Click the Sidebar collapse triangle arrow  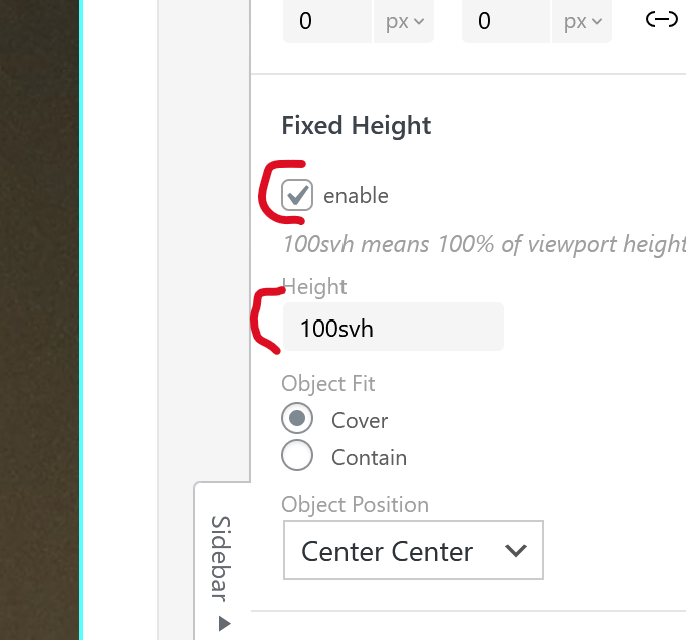click(224, 624)
